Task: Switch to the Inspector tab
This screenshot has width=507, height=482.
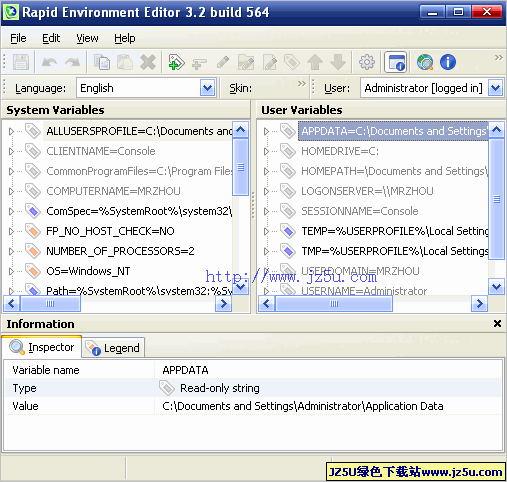Action: (x=42, y=347)
